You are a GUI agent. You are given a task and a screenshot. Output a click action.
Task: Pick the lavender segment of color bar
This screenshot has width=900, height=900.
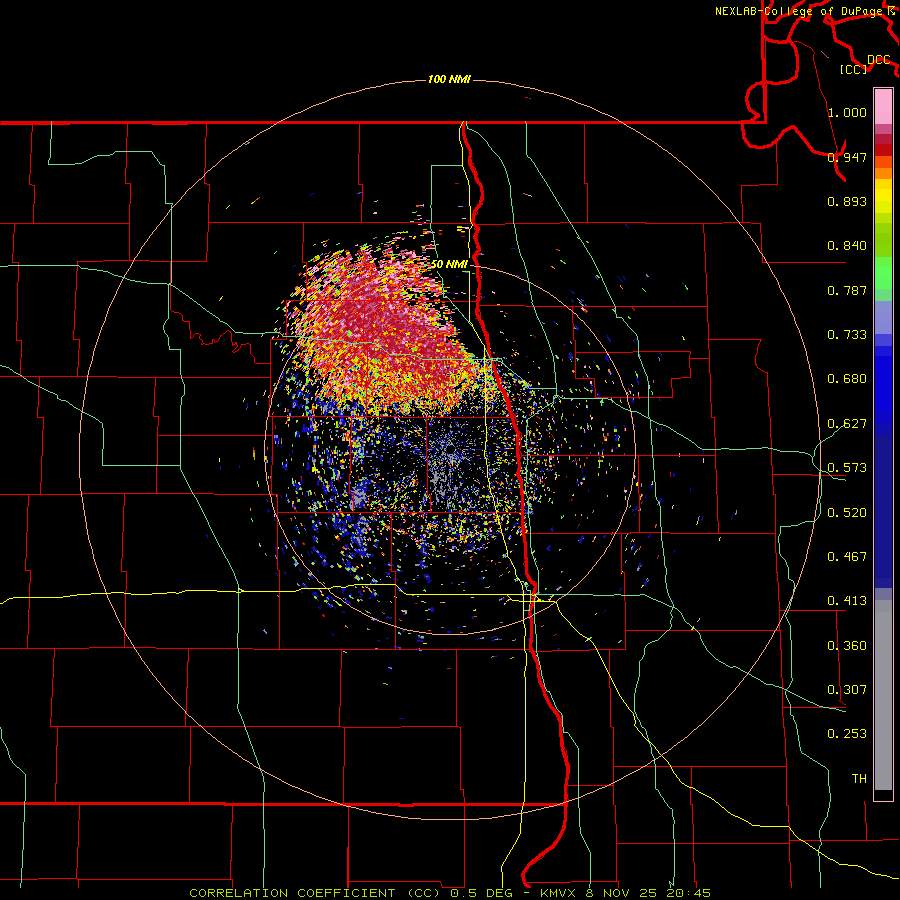(883, 317)
